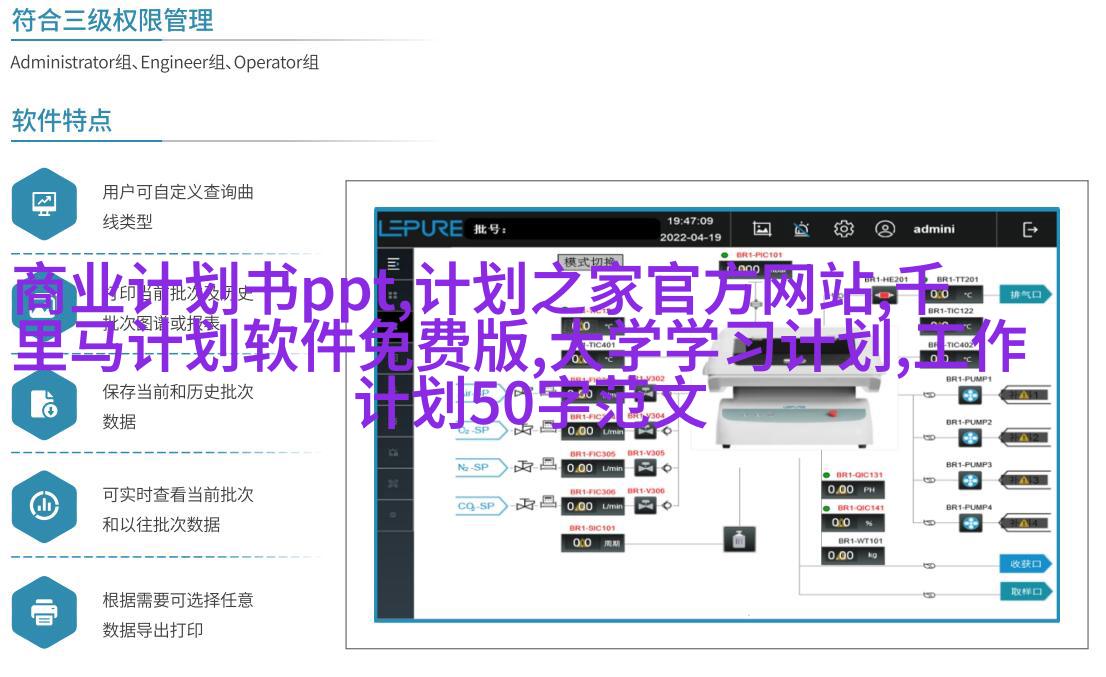
Task: Click the weighing scale icon
Action: 738,540
